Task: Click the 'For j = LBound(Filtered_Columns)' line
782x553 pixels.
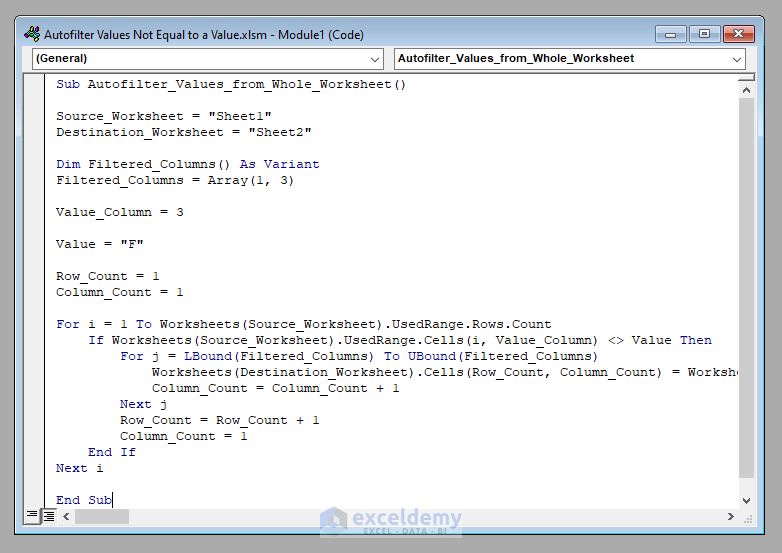Action: pos(359,356)
